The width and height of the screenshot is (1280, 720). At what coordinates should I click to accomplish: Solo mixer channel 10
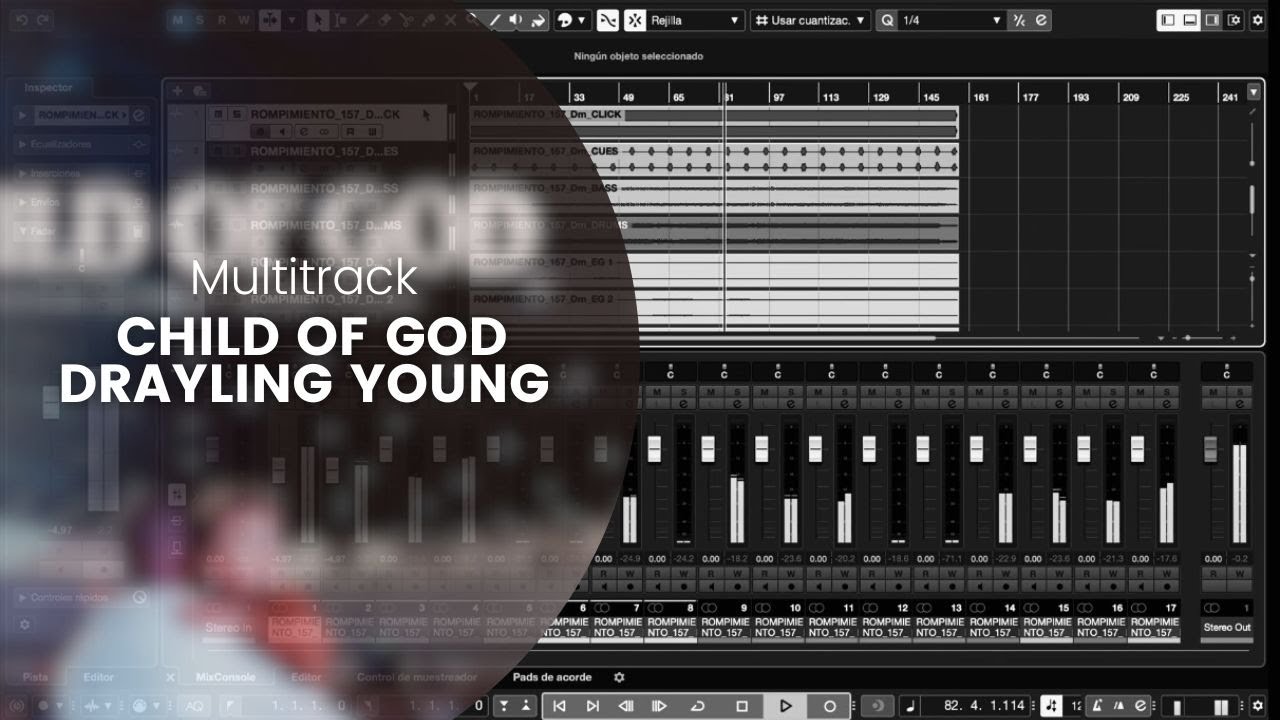pos(791,391)
